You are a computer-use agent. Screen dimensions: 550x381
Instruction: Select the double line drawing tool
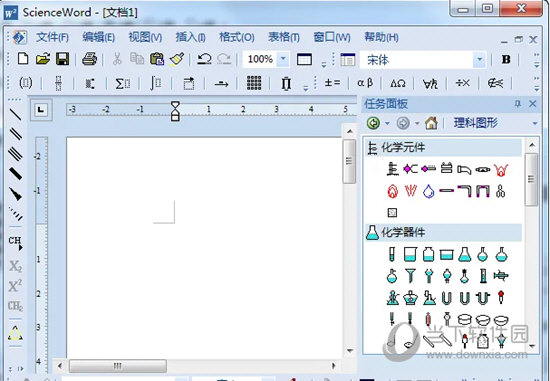(x=15, y=134)
